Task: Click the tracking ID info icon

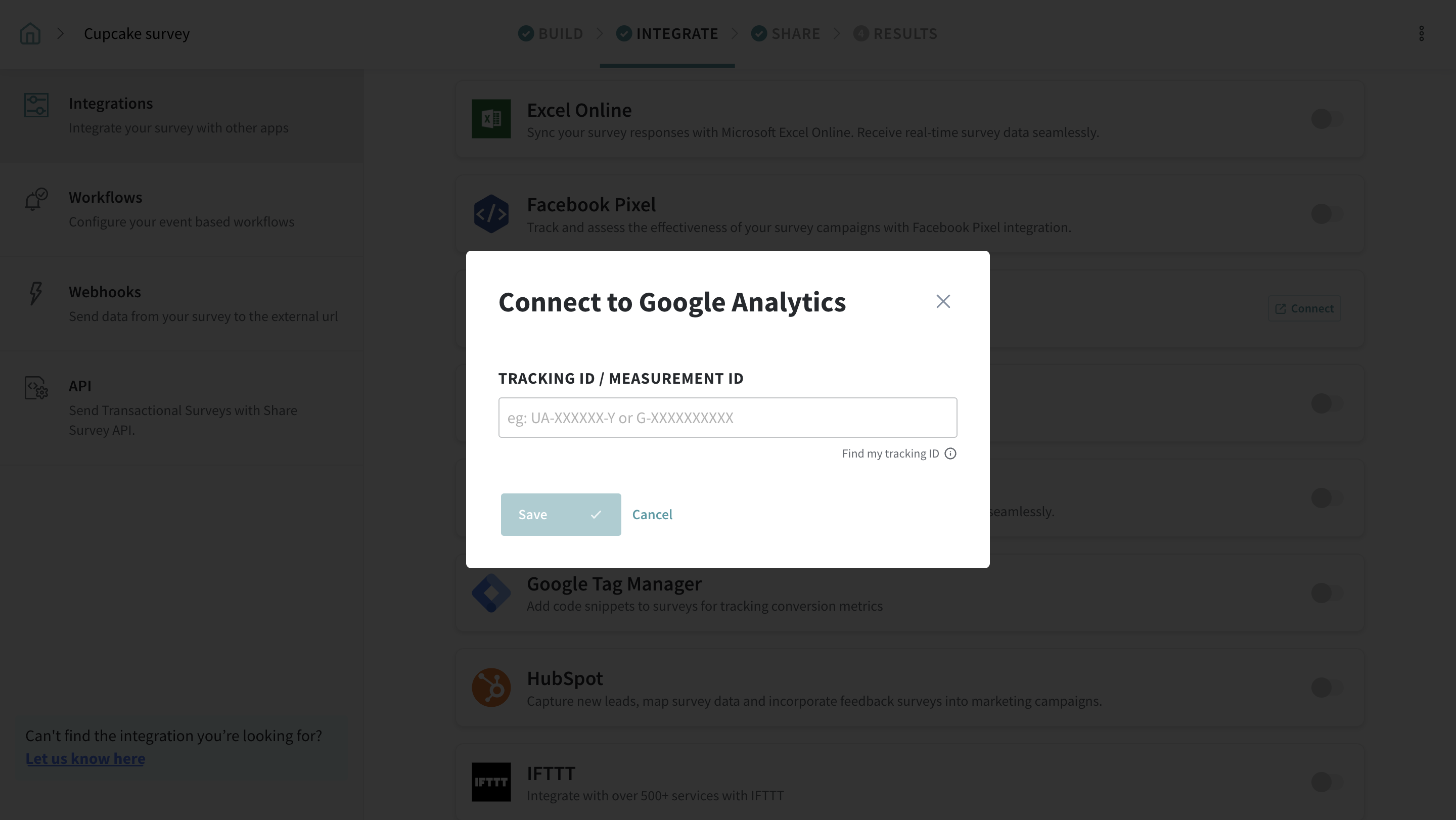Action: tap(950, 454)
